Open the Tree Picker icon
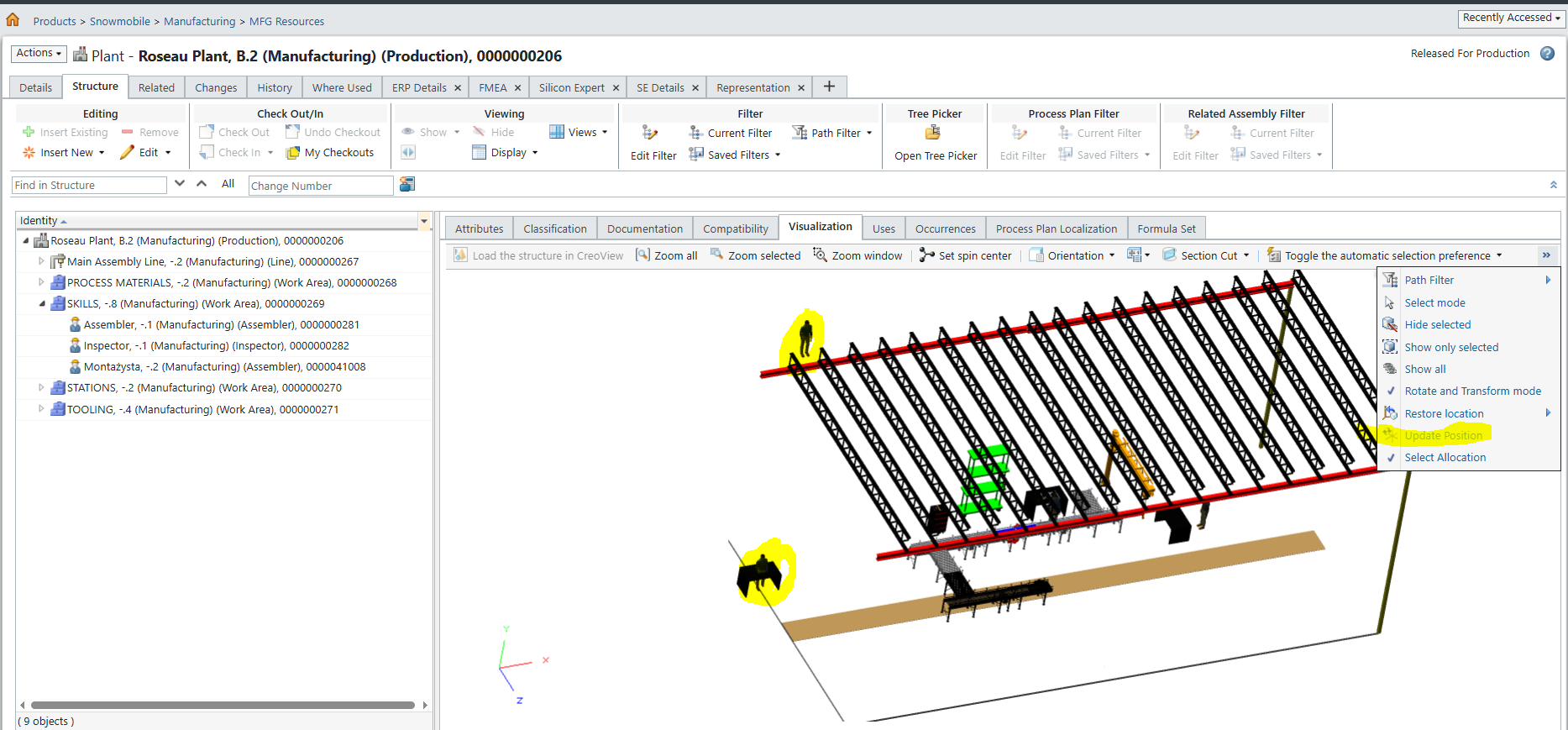The width and height of the screenshot is (1568, 730). tap(933, 133)
